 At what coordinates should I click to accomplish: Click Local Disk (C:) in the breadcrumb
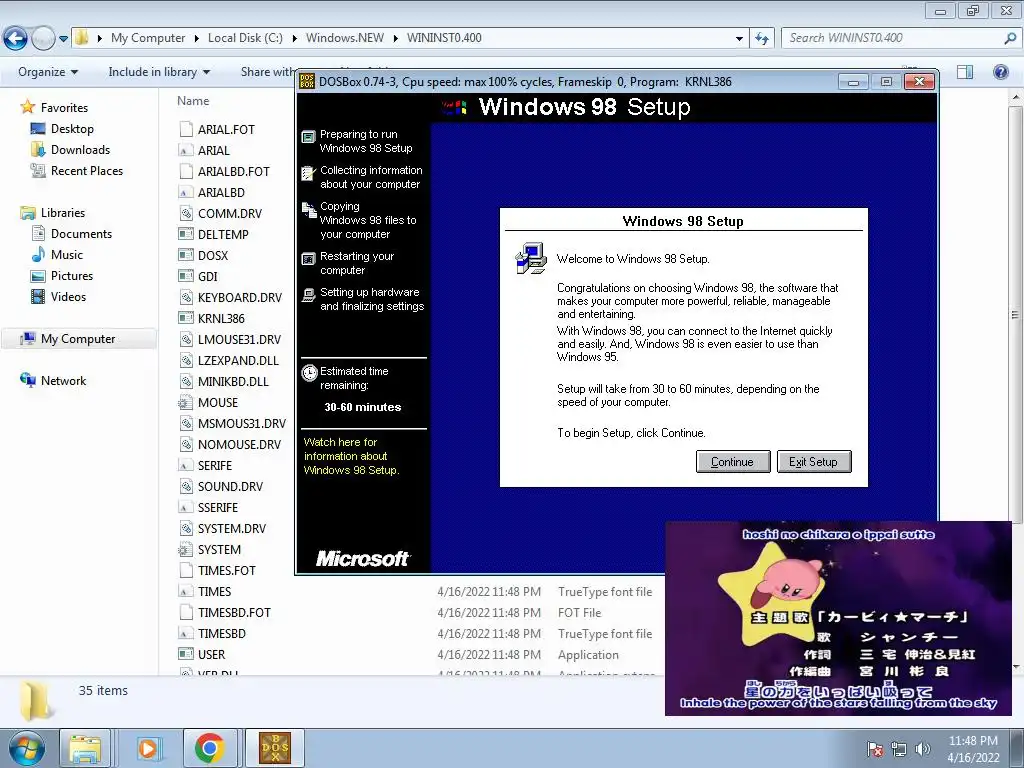pyautogui.click(x=245, y=38)
